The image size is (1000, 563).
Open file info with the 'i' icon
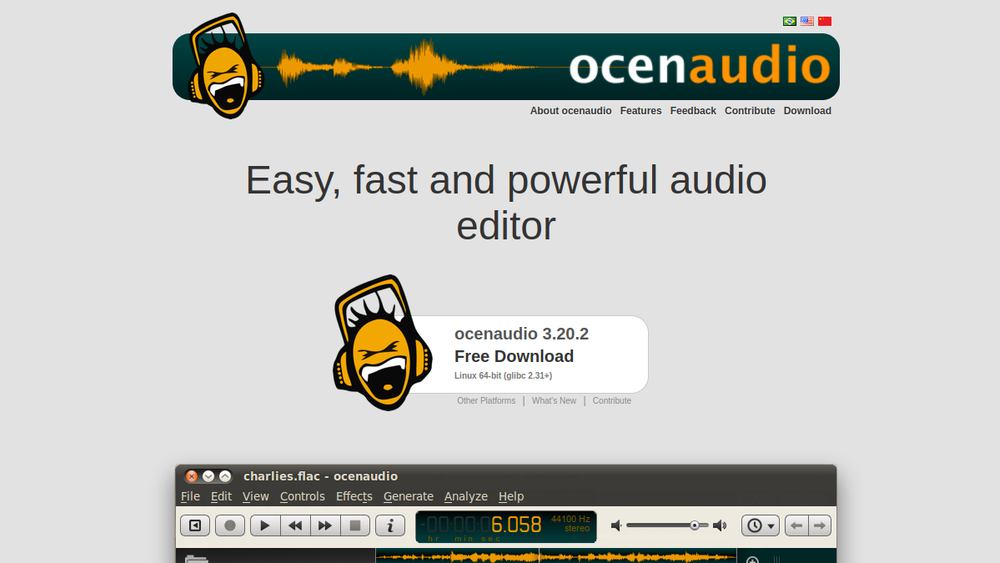coord(390,525)
